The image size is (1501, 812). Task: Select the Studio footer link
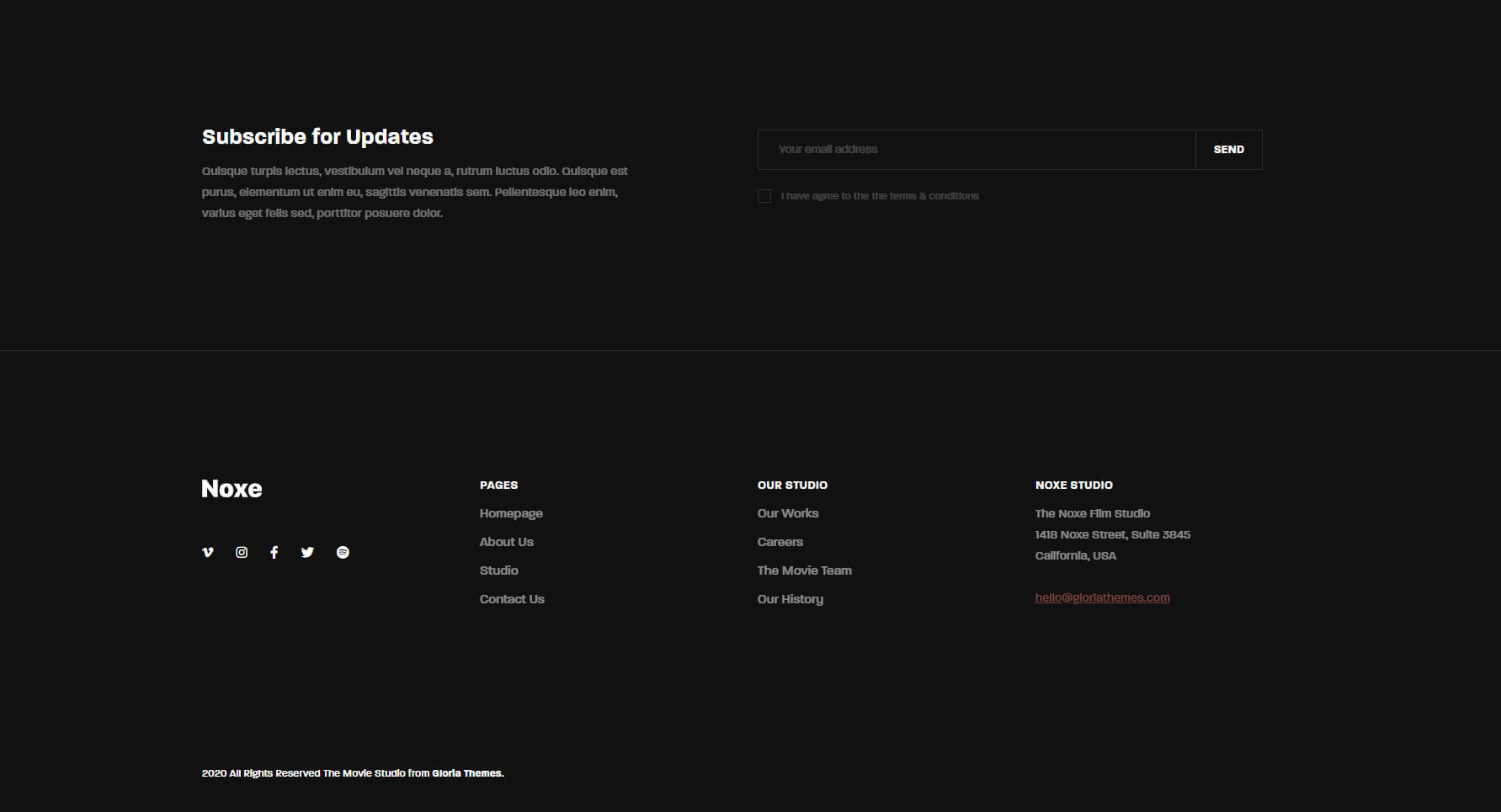pos(498,571)
